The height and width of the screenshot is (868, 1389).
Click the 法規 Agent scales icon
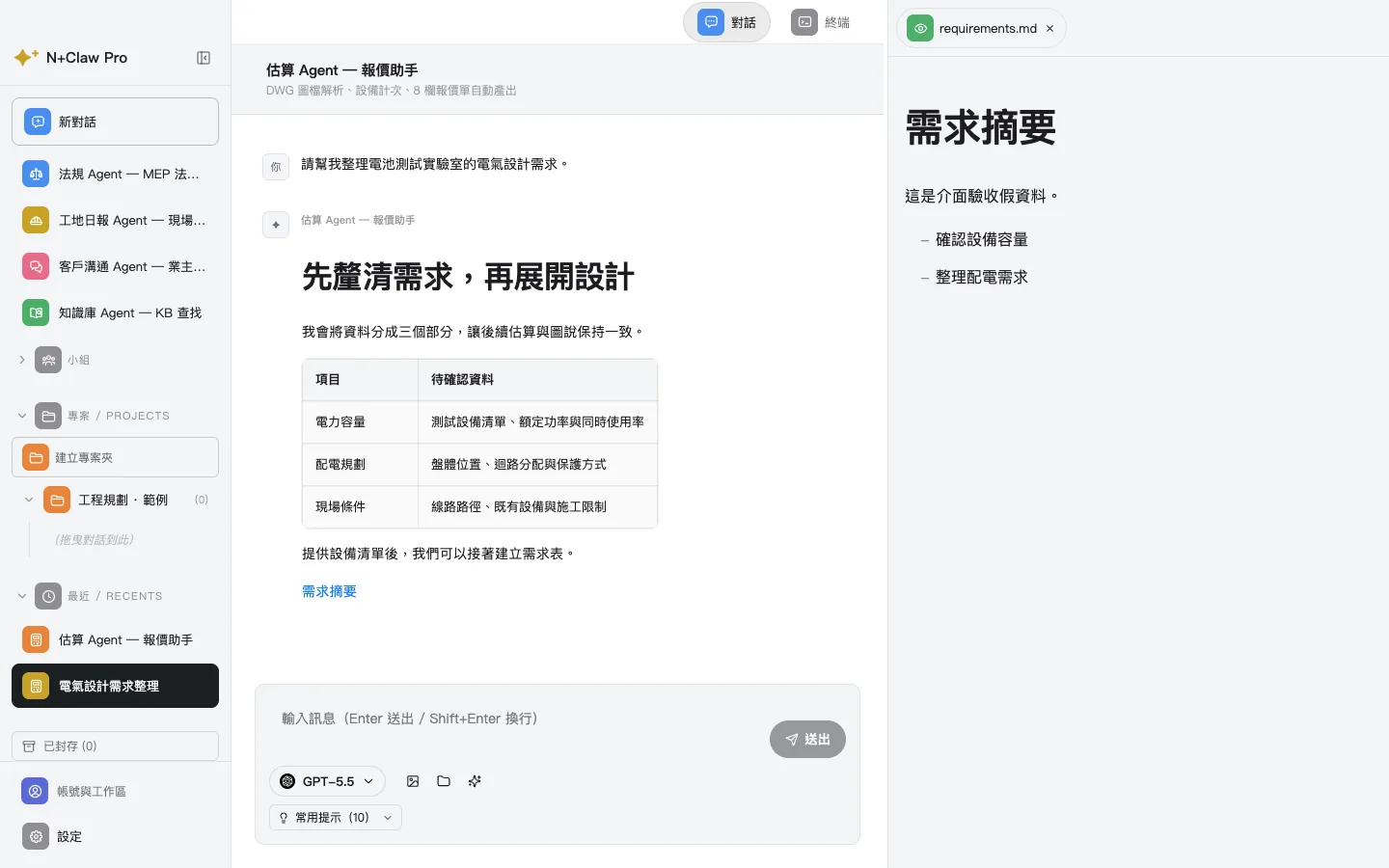pyautogui.click(x=36, y=174)
